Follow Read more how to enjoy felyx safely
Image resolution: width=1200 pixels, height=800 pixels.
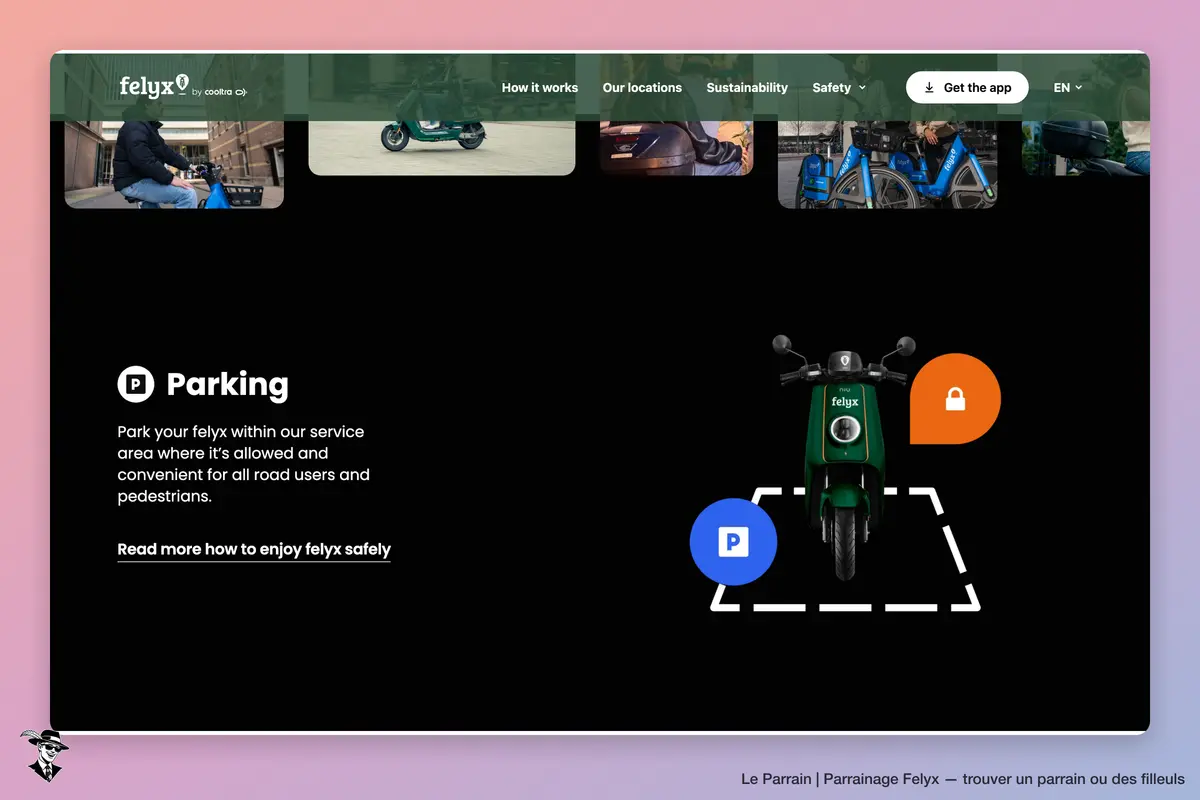[x=254, y=549]
